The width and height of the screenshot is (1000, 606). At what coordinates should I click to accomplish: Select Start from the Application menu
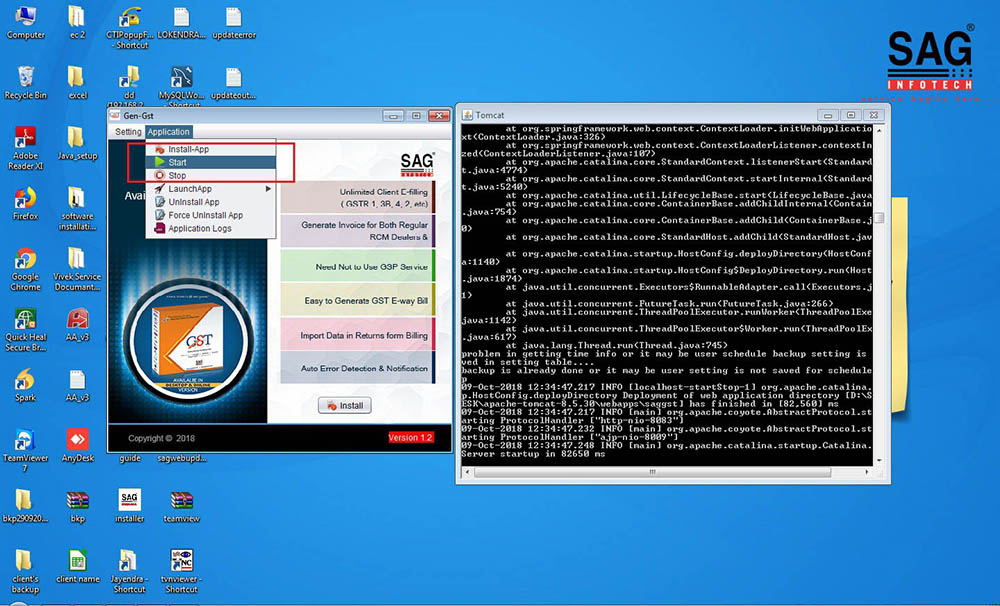point(177,162)
